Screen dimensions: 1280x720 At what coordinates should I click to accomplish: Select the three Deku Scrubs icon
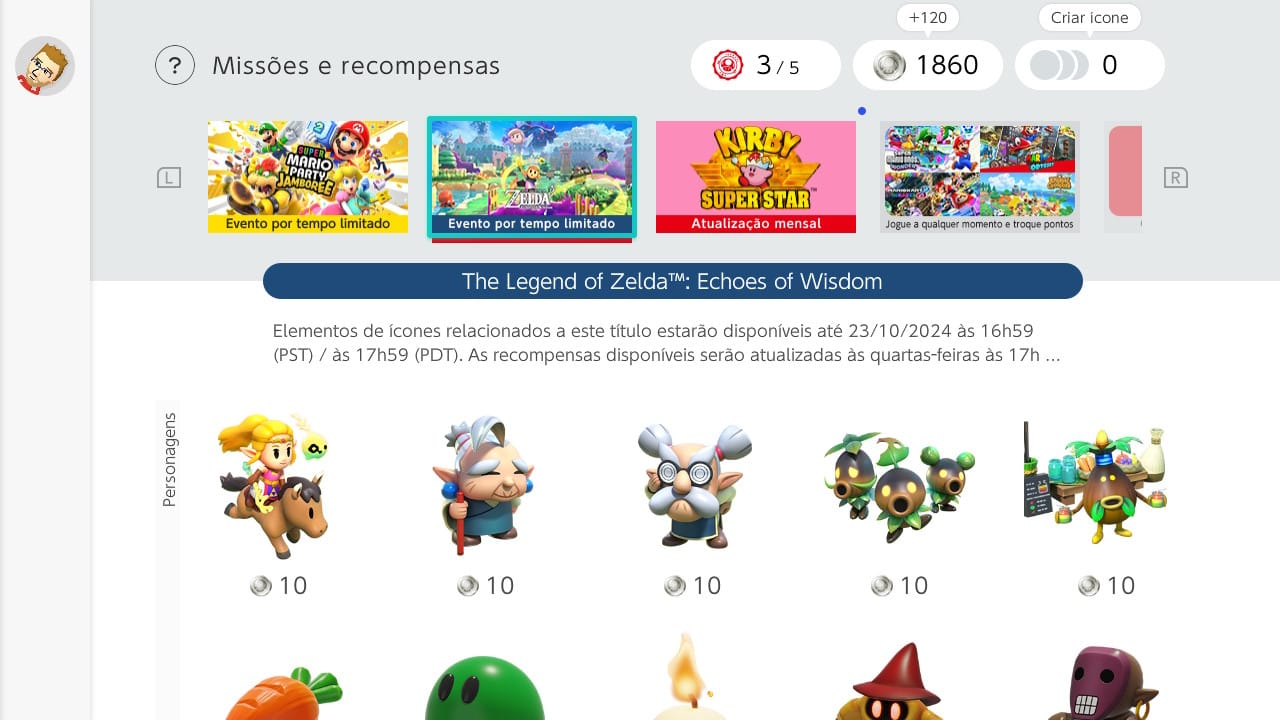point(900,485)
